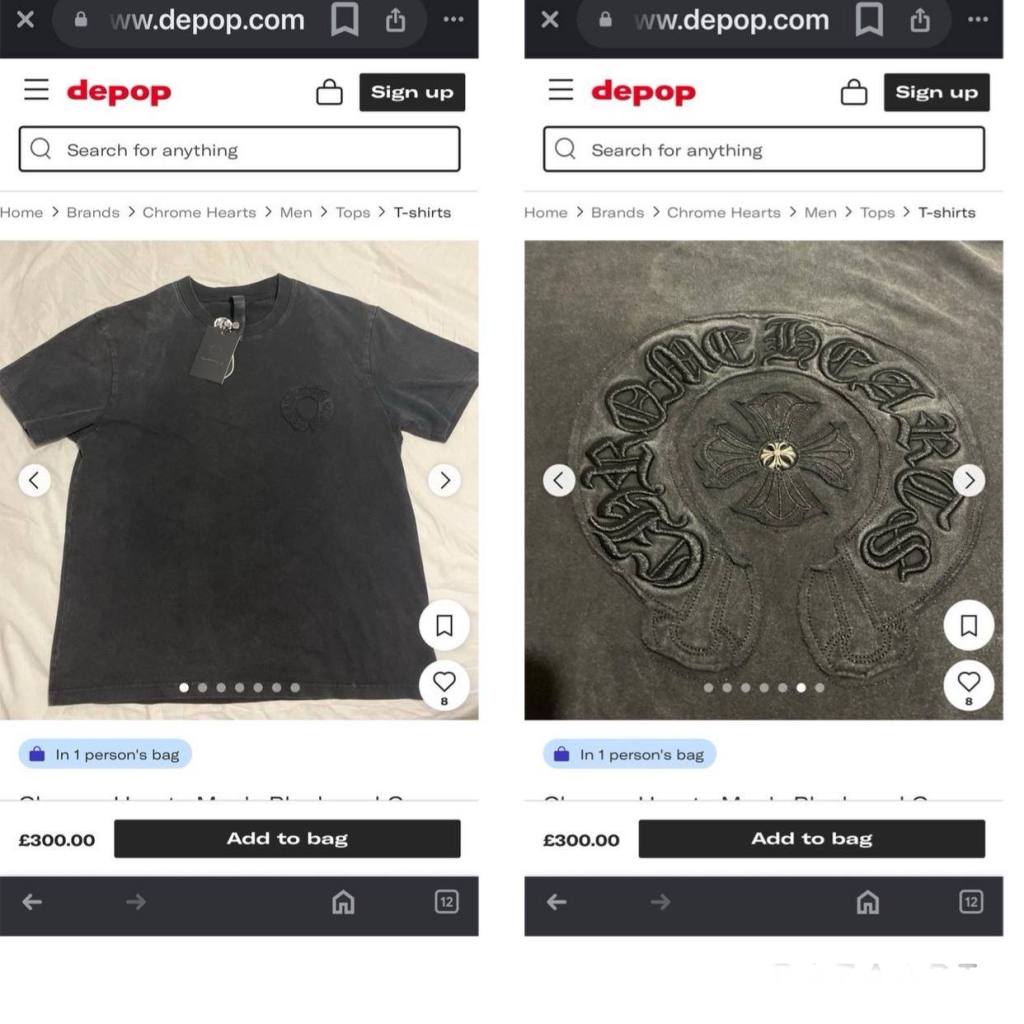
Task: Click Sign up button on right page
Action: 936,92
